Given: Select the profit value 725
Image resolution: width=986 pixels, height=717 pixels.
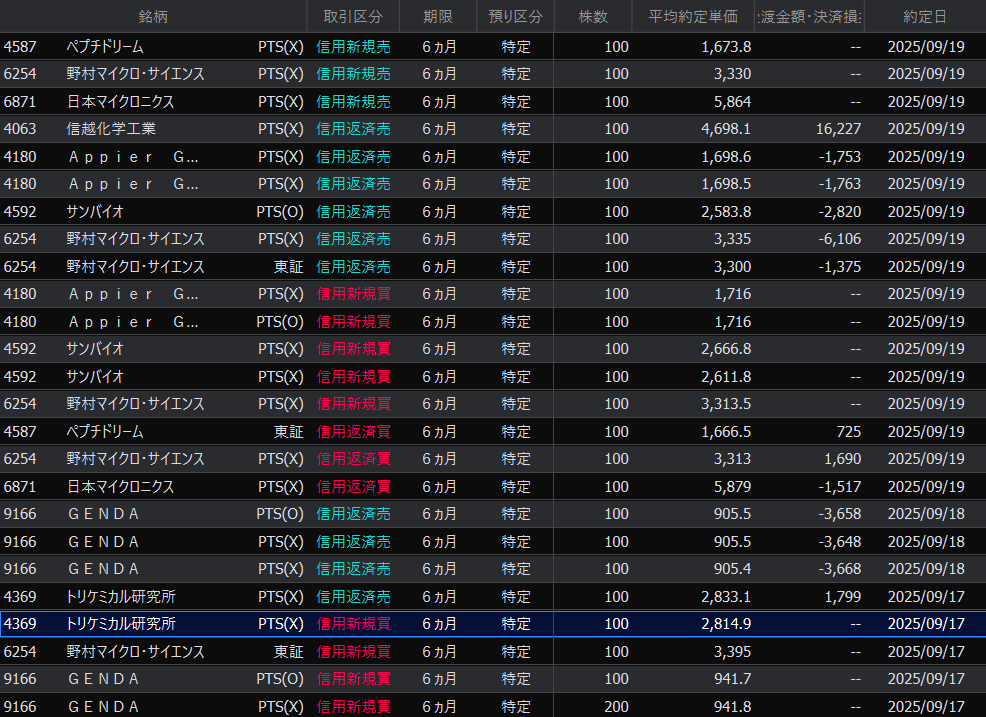Looking at the screenshot, I should (x=849, y=431).
